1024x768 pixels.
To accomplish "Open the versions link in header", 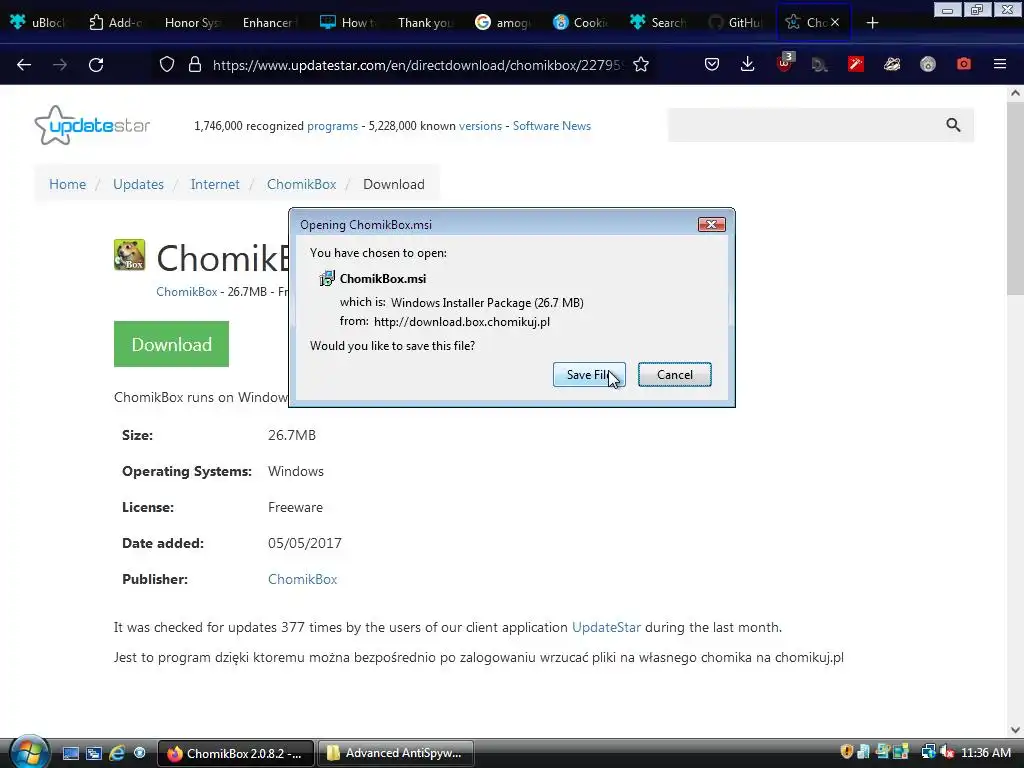I will (x=480, y=126).
